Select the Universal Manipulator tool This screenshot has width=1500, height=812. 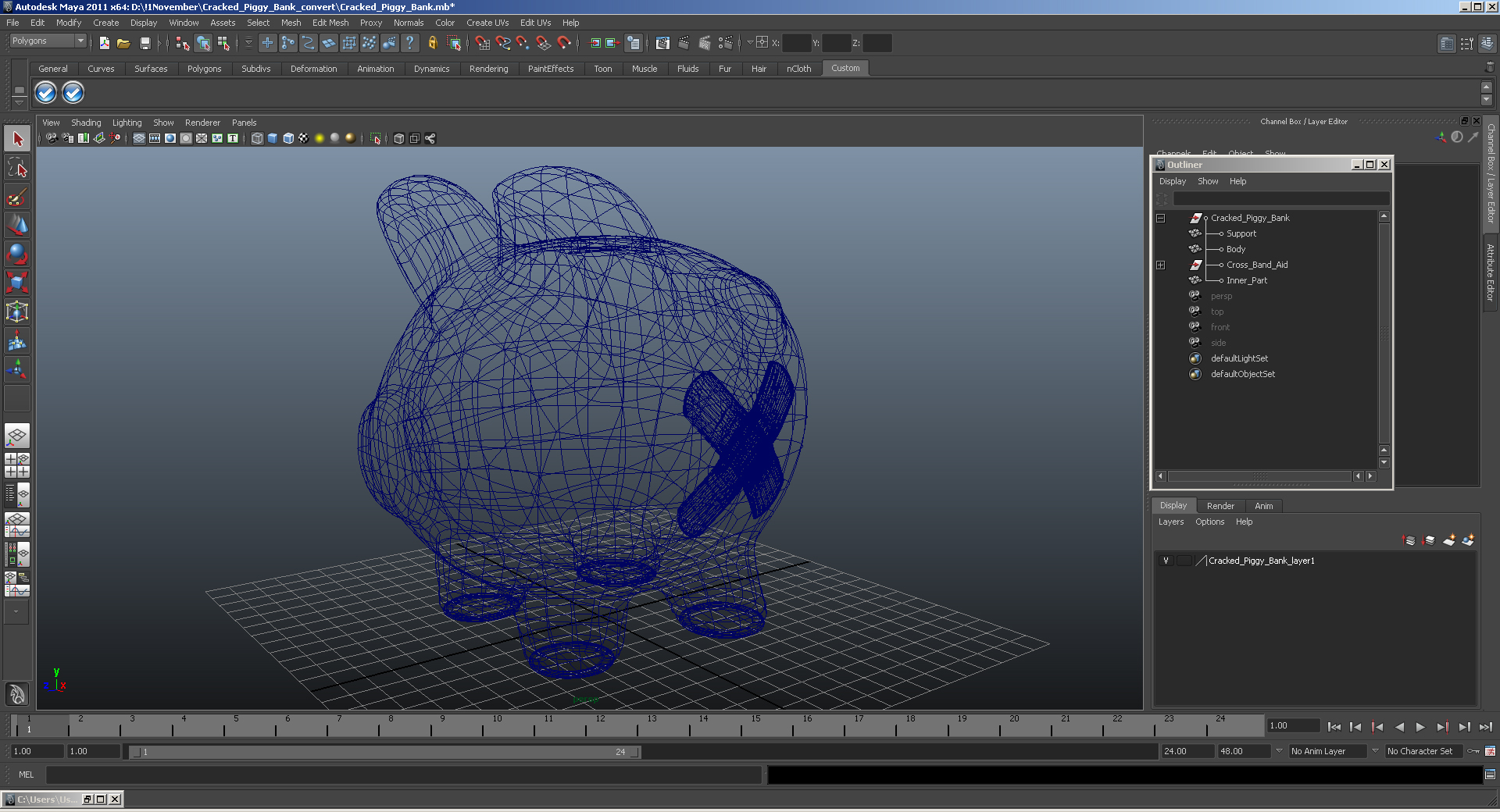(17, 312)
